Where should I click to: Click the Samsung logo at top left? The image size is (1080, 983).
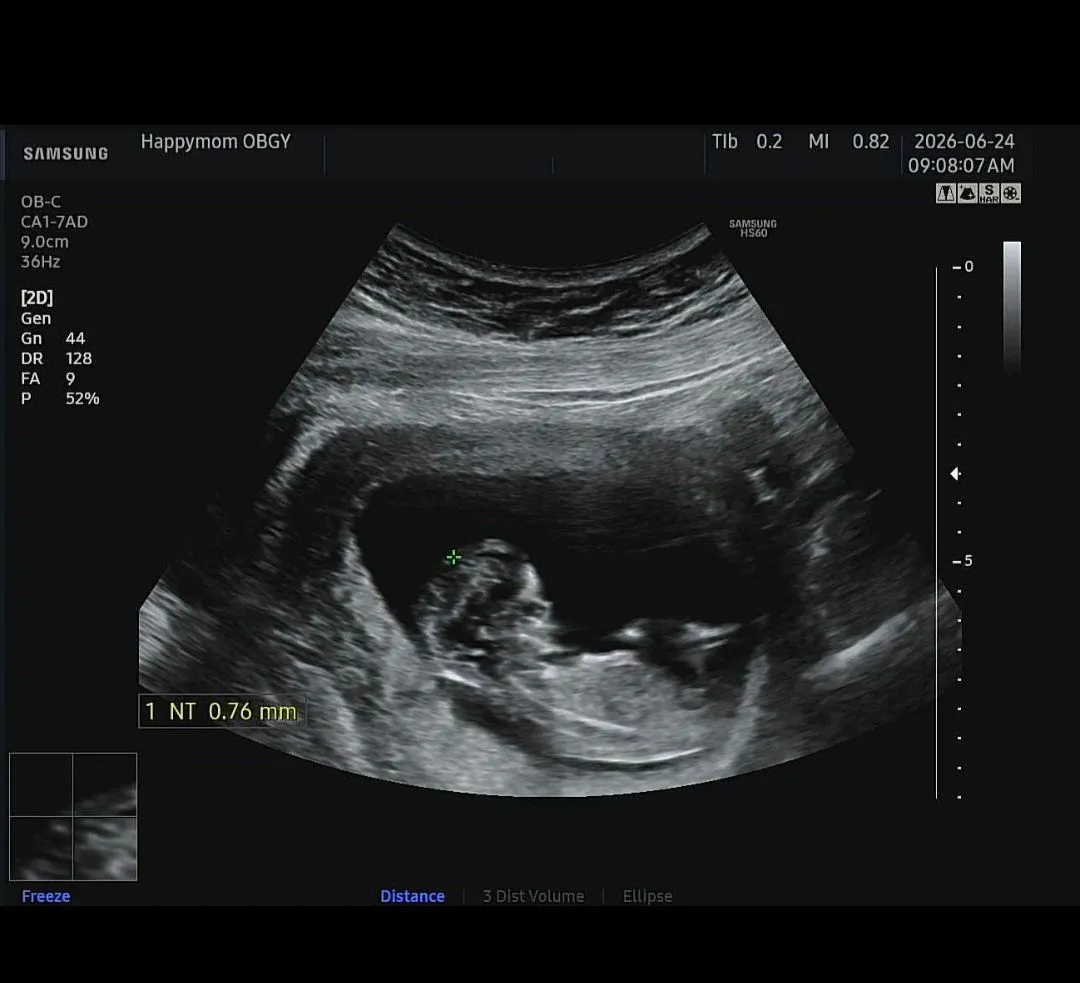(x=65, y=154)
